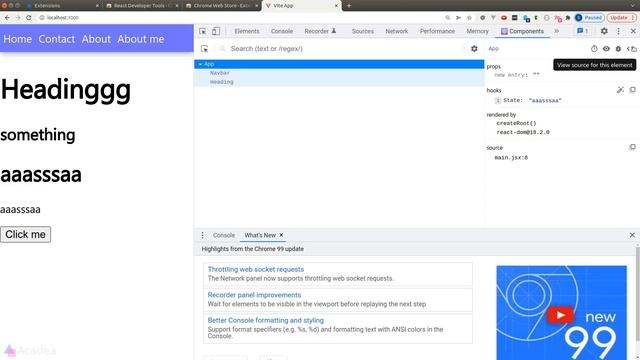The height and width of the screenshot is (360, 640).
Task: Switch to React Developer Tools browser tab
Action: (141, 6)
